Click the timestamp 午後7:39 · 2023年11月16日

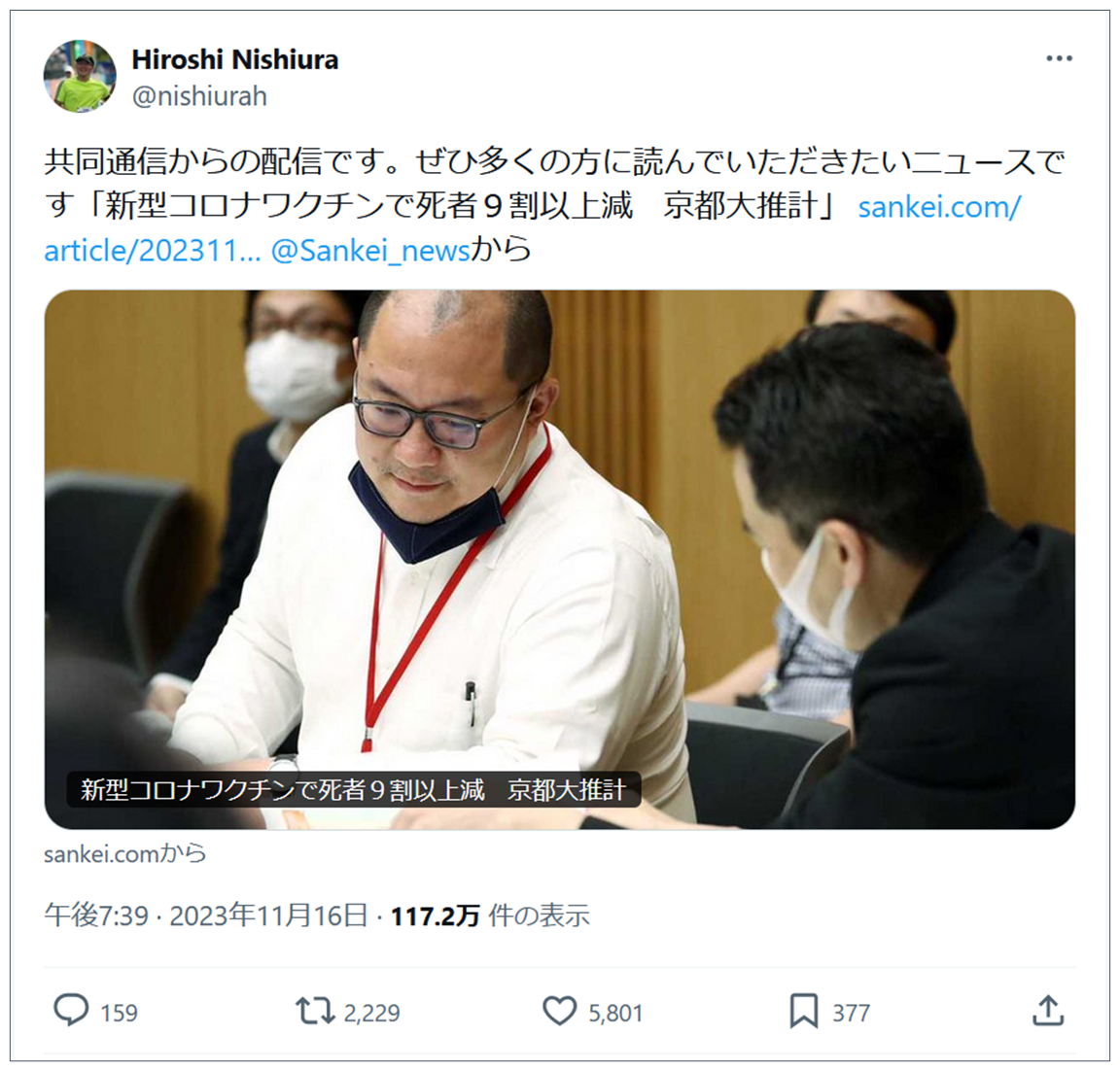point(206,916)
